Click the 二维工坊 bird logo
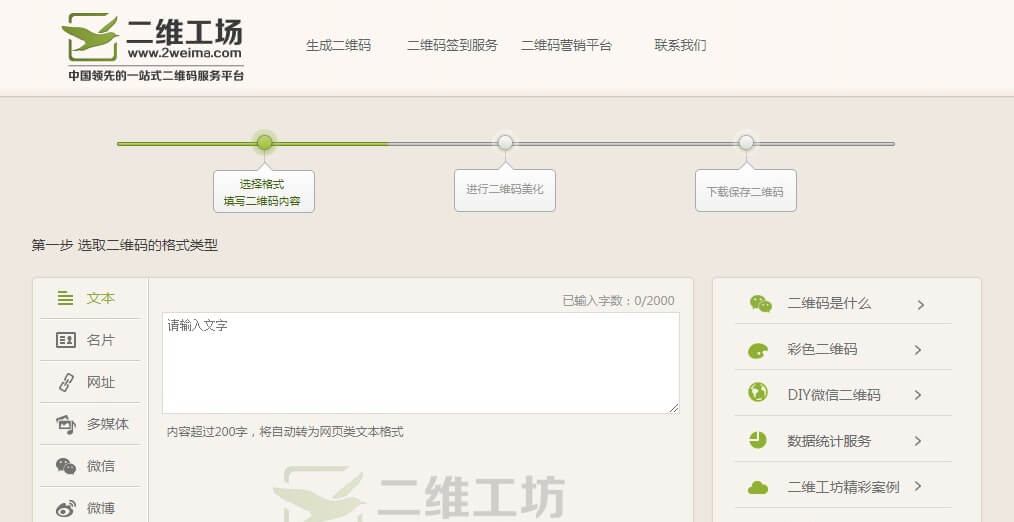The width and height of the screenshot is (1014, 522). coord(90,36)
